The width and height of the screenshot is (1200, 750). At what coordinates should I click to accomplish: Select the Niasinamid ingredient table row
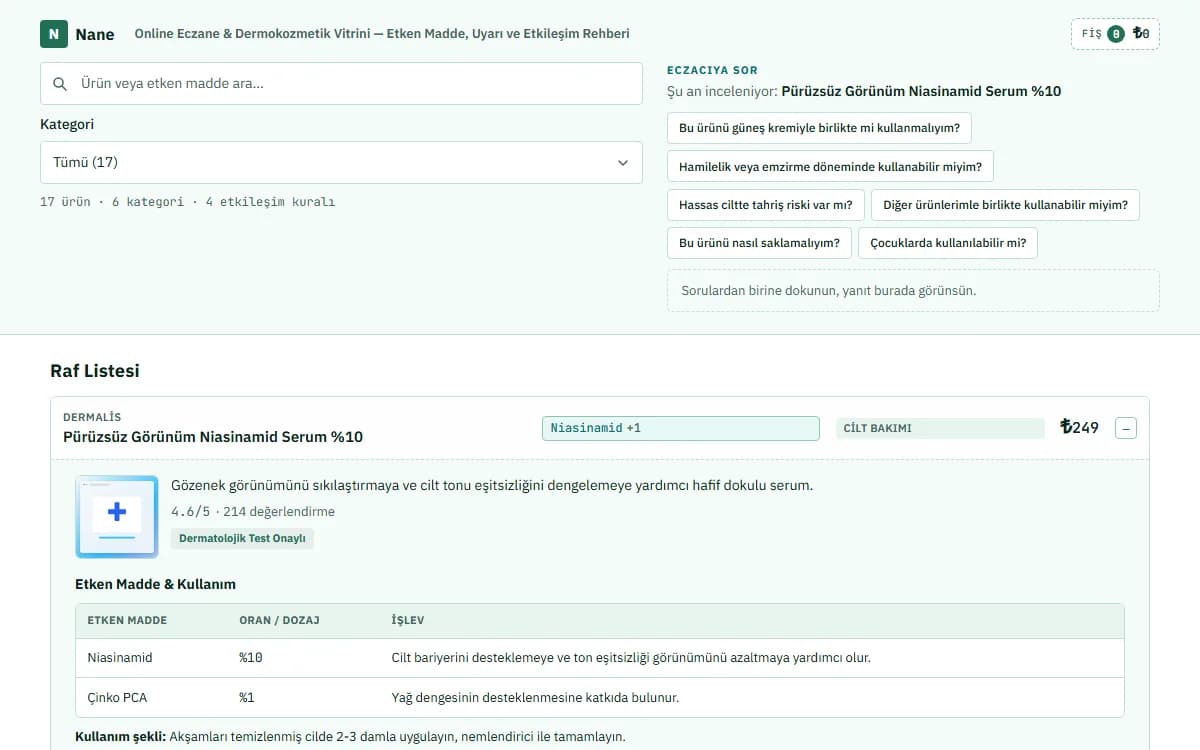pos(600,658)
